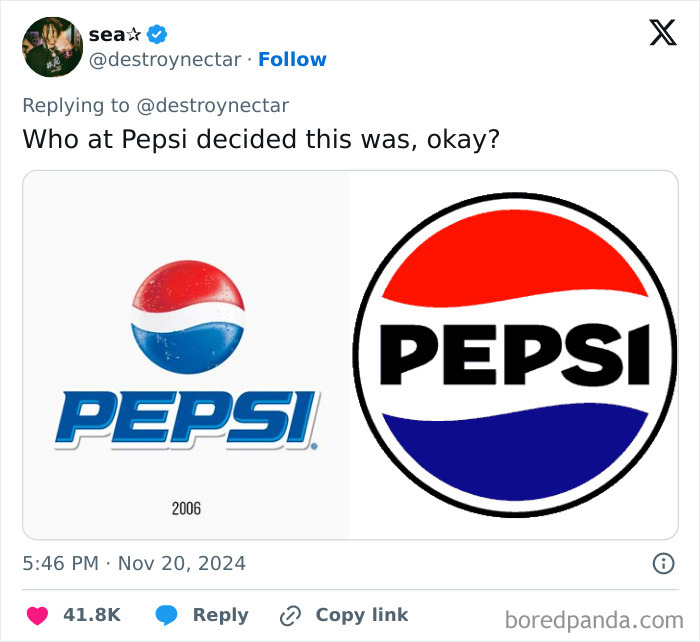The image size is (700, 642).
Task: Click the chain link icon
Action: click(x=291, y=615)
